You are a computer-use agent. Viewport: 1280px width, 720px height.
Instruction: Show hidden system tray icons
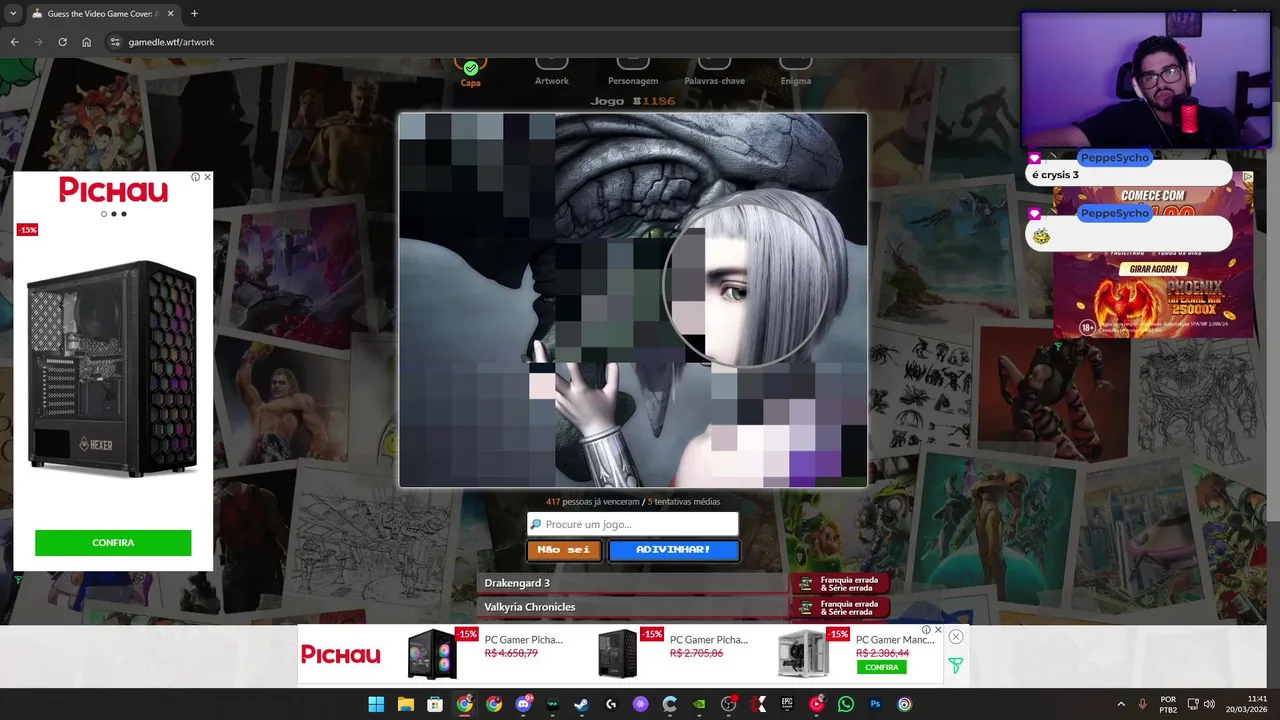[1121, 704]
